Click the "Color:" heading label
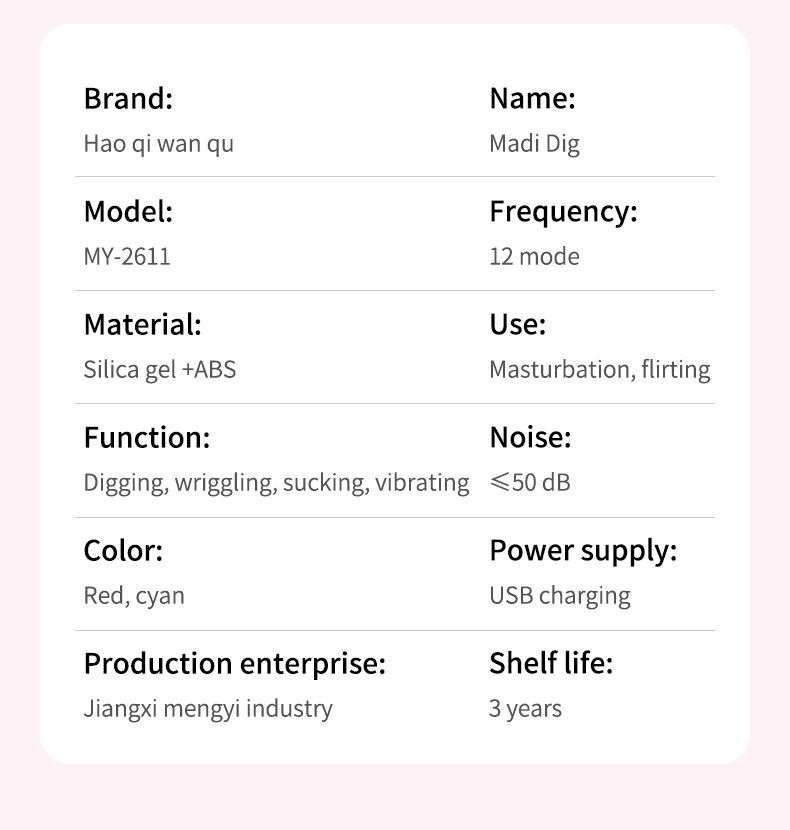 [123, 551]
